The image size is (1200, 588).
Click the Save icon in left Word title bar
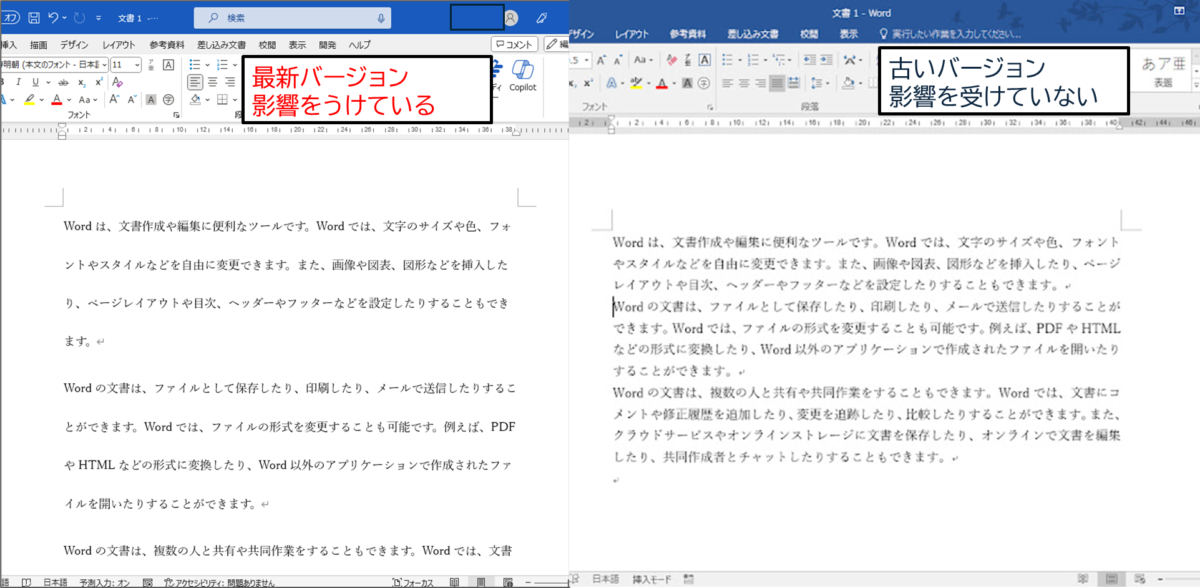(x=34, y=18)
